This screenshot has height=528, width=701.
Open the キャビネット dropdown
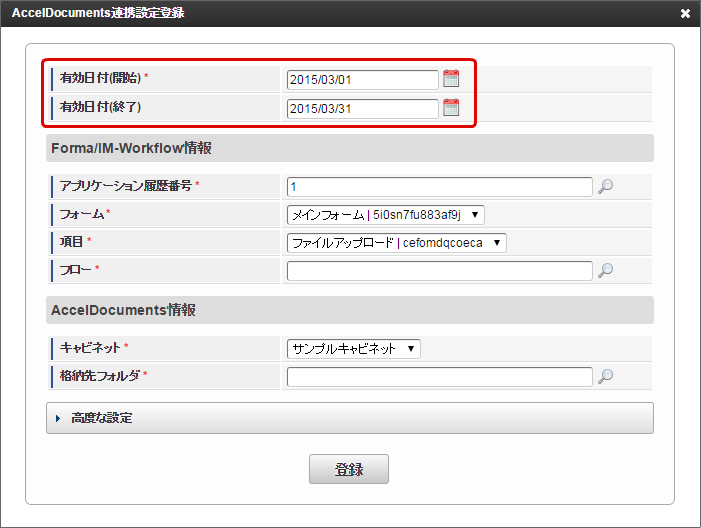tap(354, 349)
